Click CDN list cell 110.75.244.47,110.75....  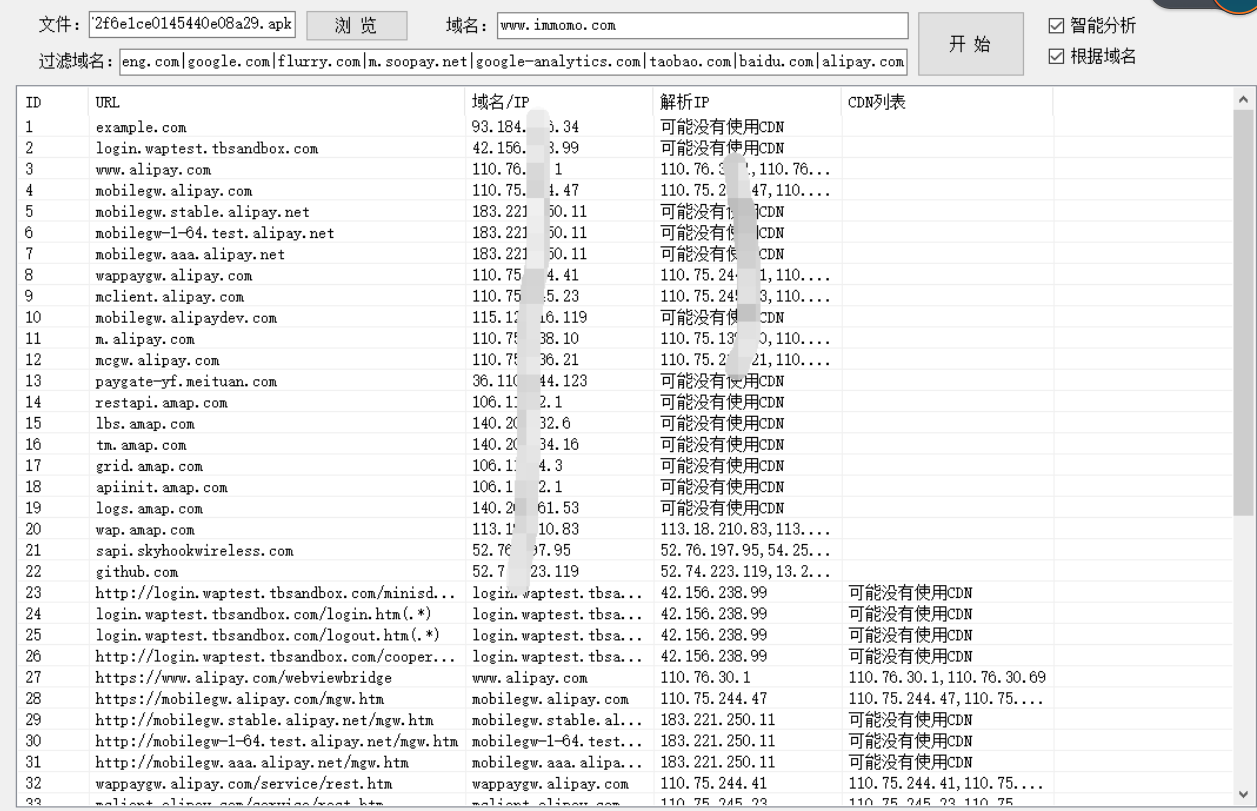[x=945, y=699]
